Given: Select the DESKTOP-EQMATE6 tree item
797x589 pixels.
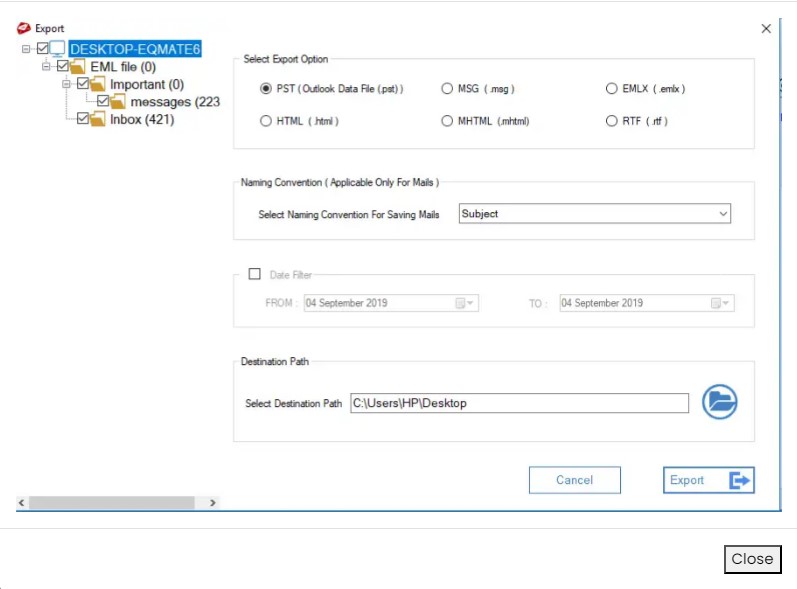Looking at the screenshot, I should coord(135,49).
